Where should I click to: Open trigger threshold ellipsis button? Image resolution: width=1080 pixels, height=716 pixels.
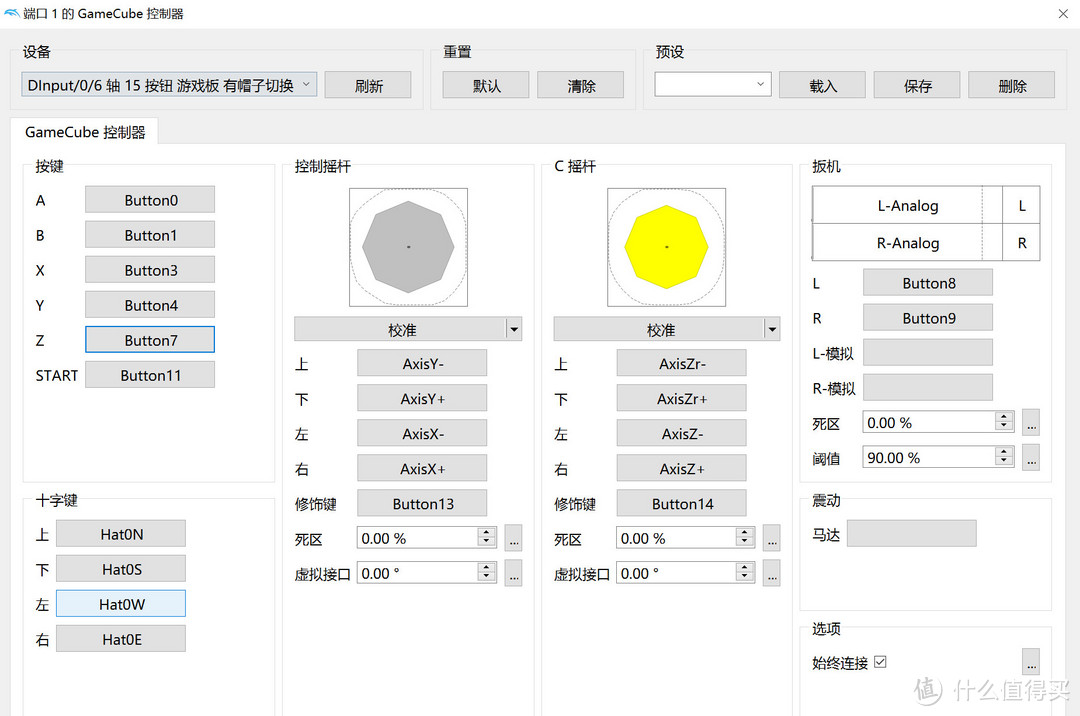coord(1031,457)
